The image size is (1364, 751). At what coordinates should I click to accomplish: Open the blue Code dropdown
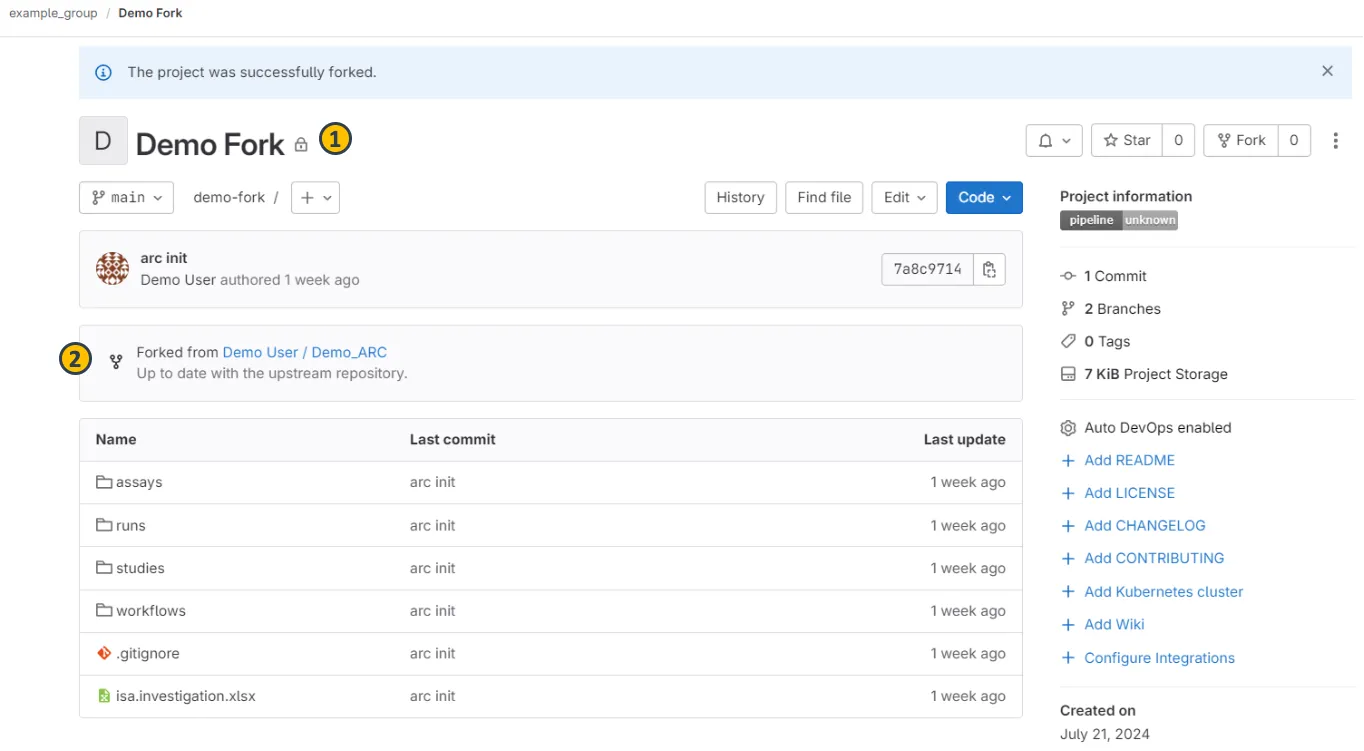[983, 198]
